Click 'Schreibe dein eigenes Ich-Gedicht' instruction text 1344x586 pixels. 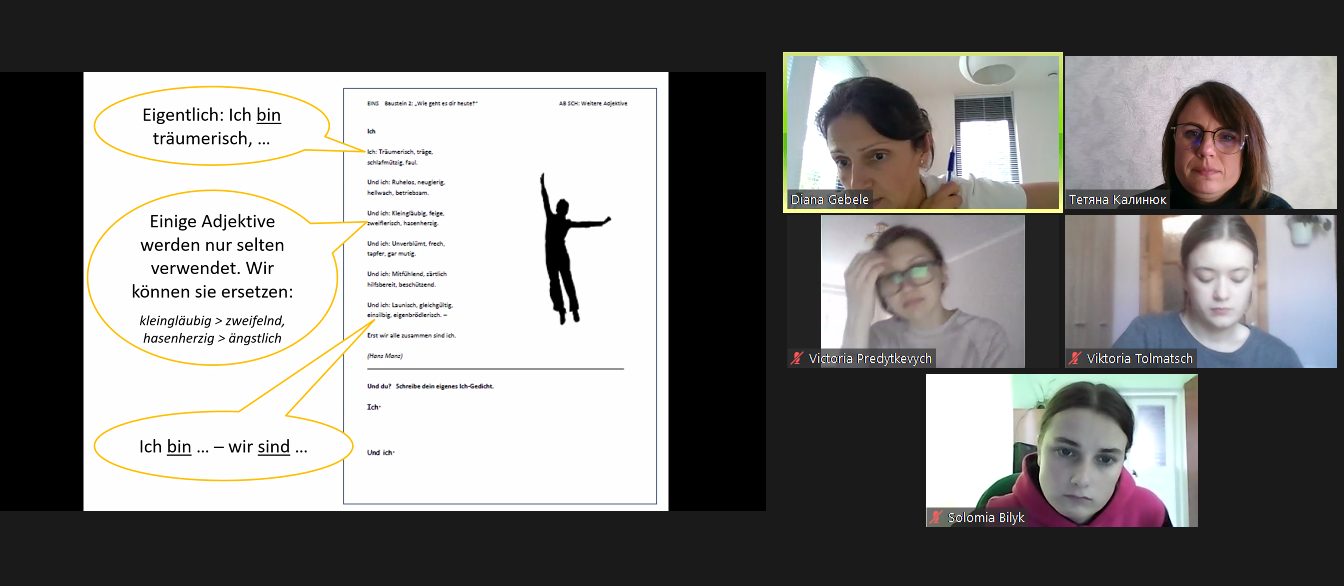pyautogui.click(x=444, y=386)
